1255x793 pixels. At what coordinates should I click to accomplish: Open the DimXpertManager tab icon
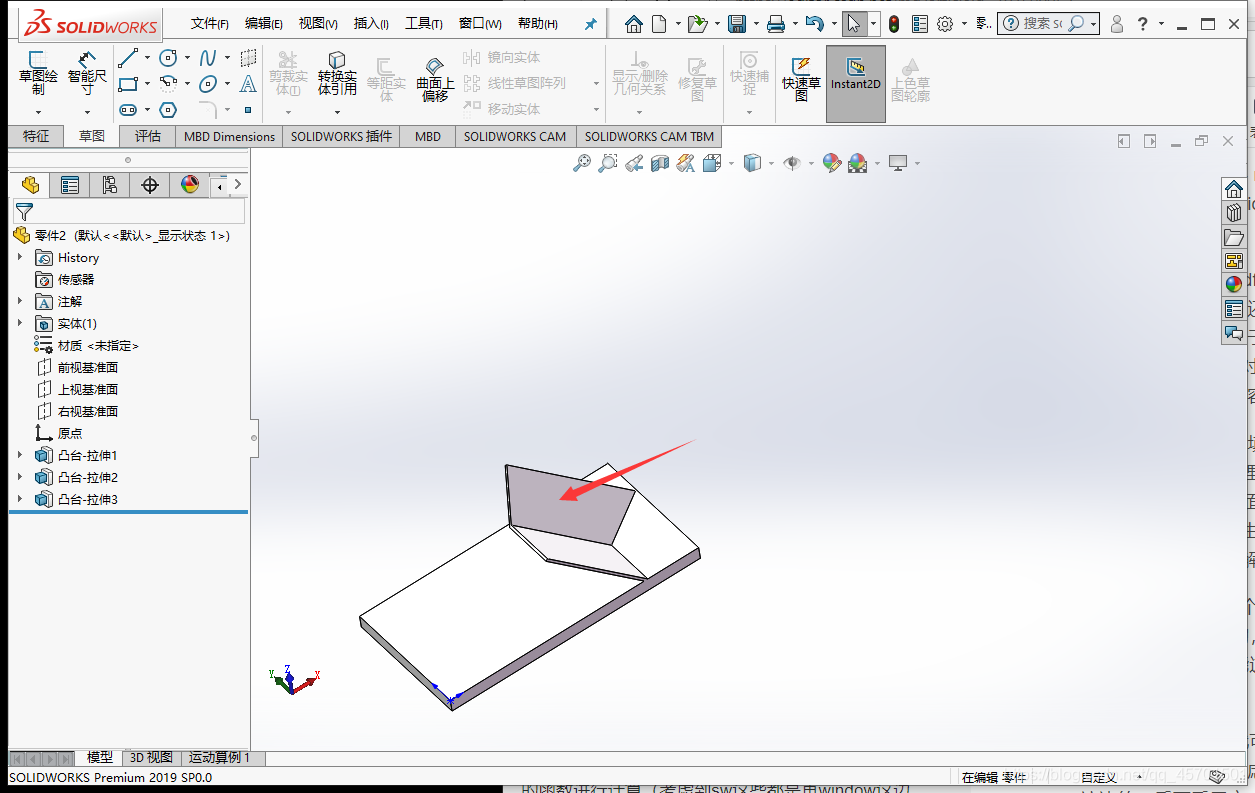[x=150, y=185]
